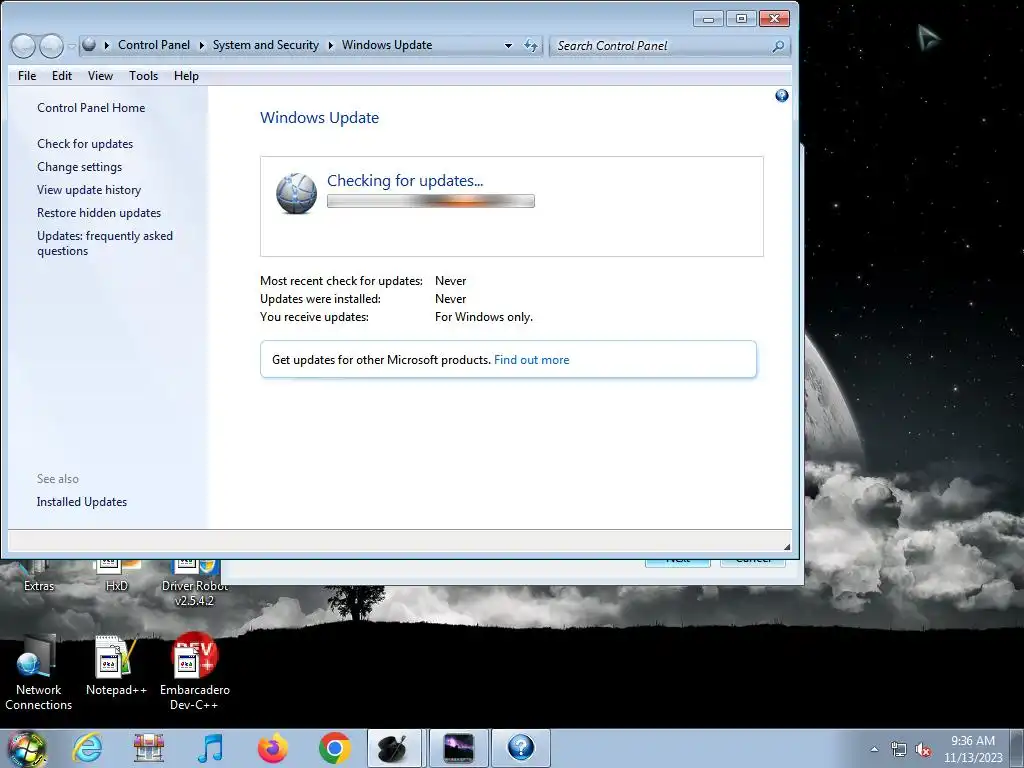
Task: Click the Forward navigation arrow button
Action: (52, 46)
